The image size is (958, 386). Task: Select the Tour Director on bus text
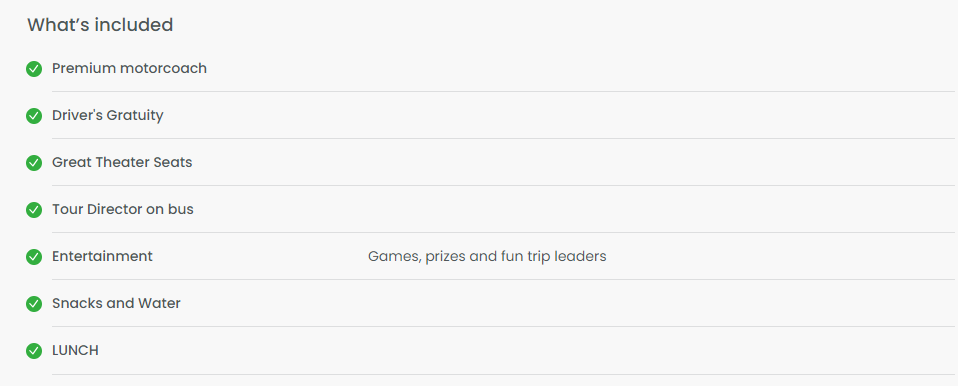123,209
